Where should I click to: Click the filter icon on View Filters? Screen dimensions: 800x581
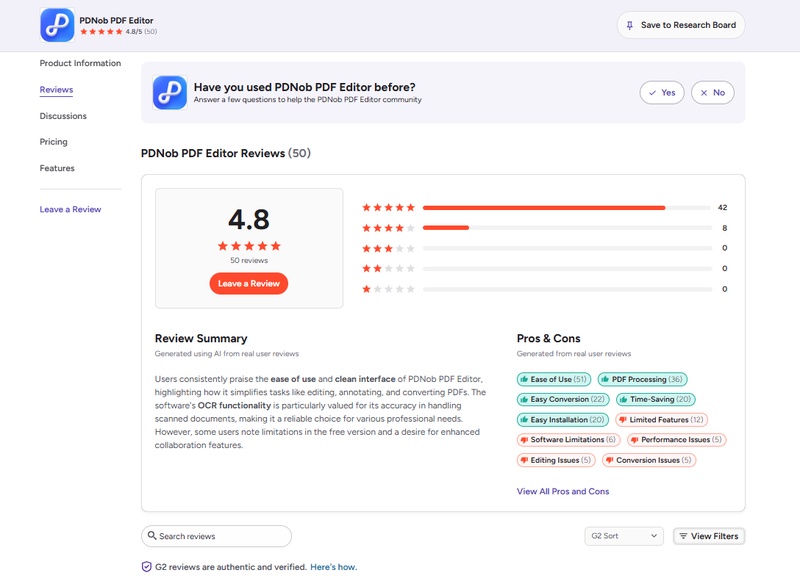683,536
